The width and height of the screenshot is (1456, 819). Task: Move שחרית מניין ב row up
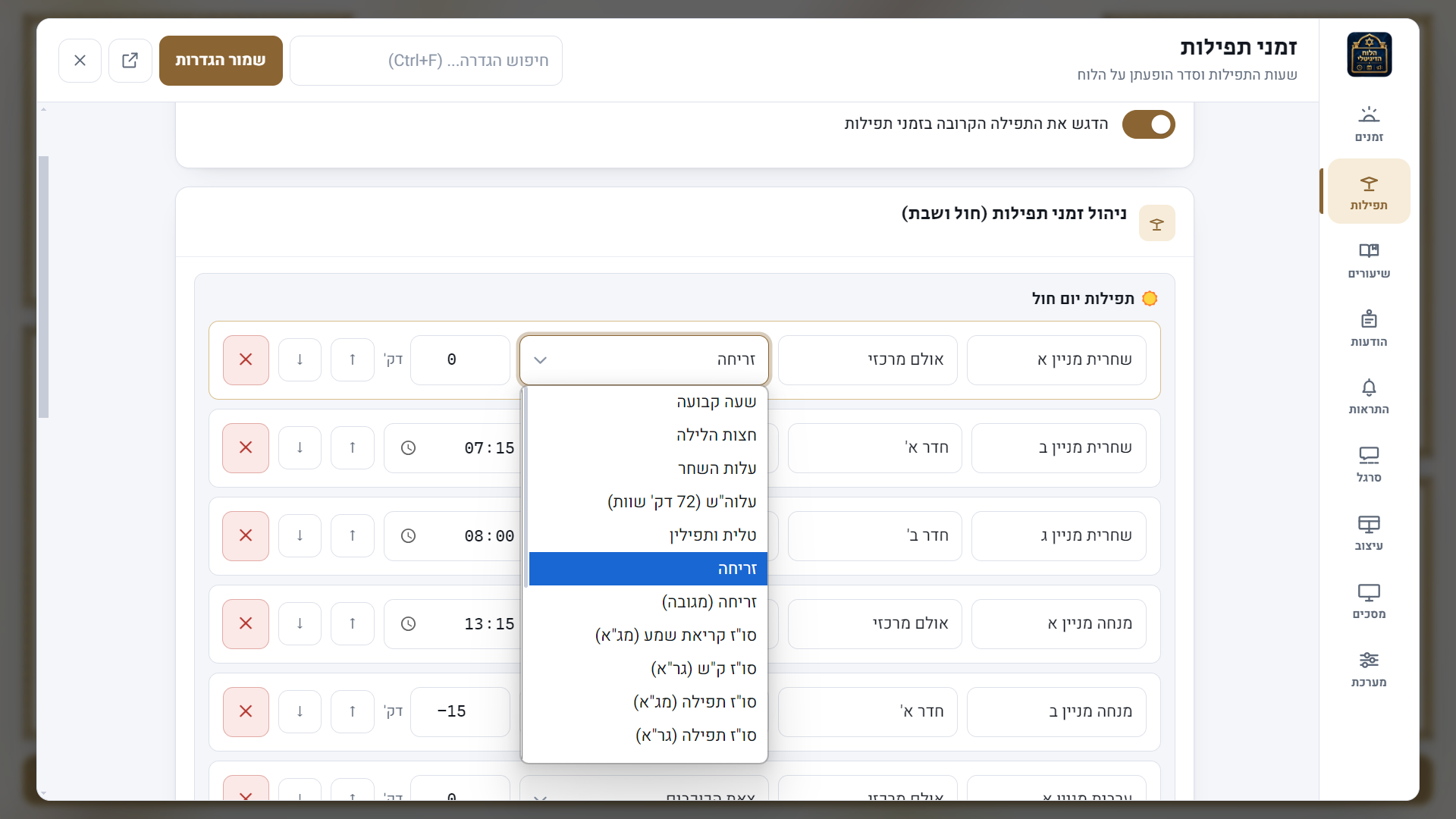pos(353,447)
